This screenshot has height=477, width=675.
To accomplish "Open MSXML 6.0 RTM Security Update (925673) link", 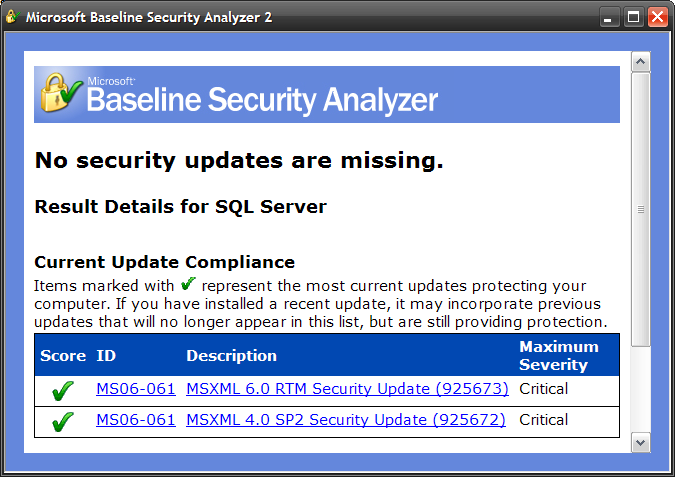I will tap(347, 389).
